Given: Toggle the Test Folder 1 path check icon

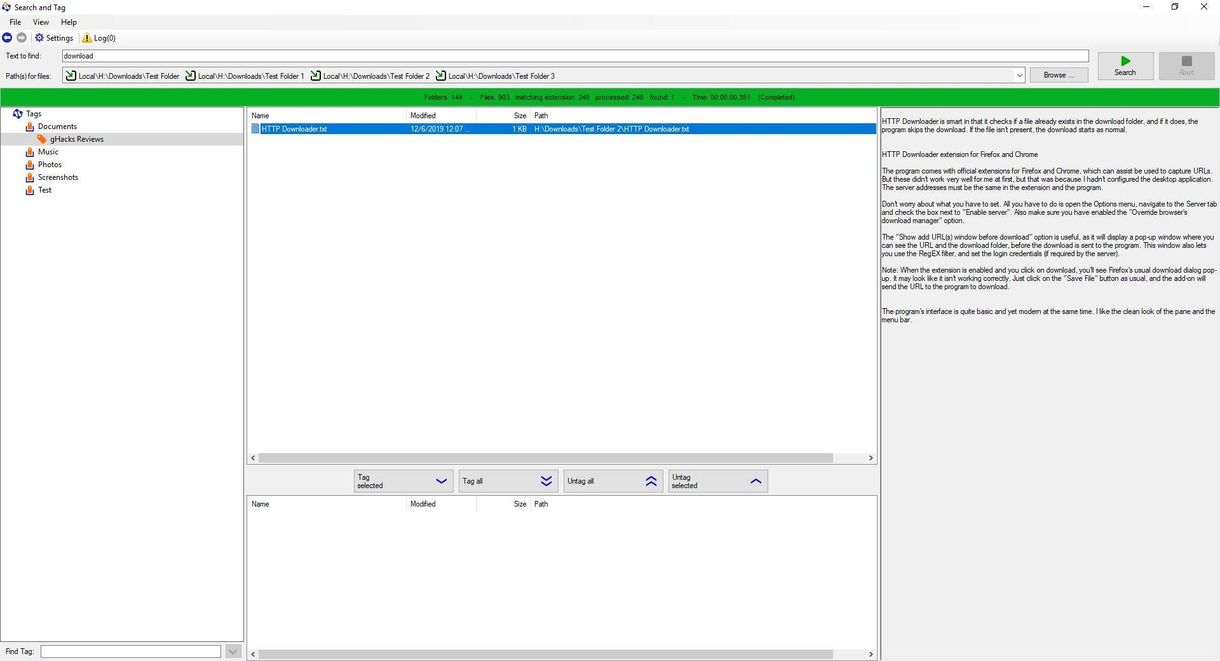Looking at the screenshot, I should click(x=190, y=76).
